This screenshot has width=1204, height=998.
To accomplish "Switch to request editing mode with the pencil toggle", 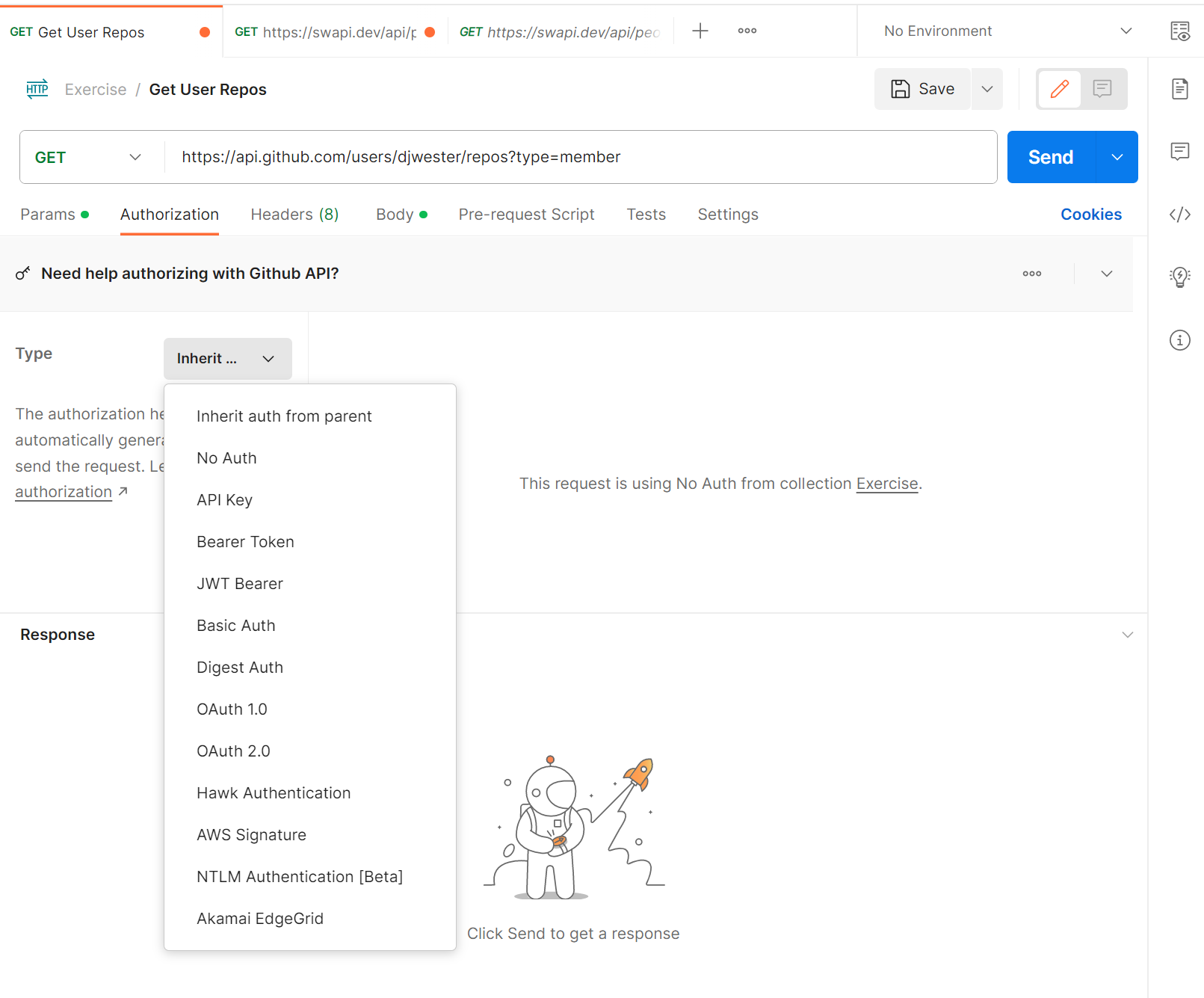I will point(1059,89).
